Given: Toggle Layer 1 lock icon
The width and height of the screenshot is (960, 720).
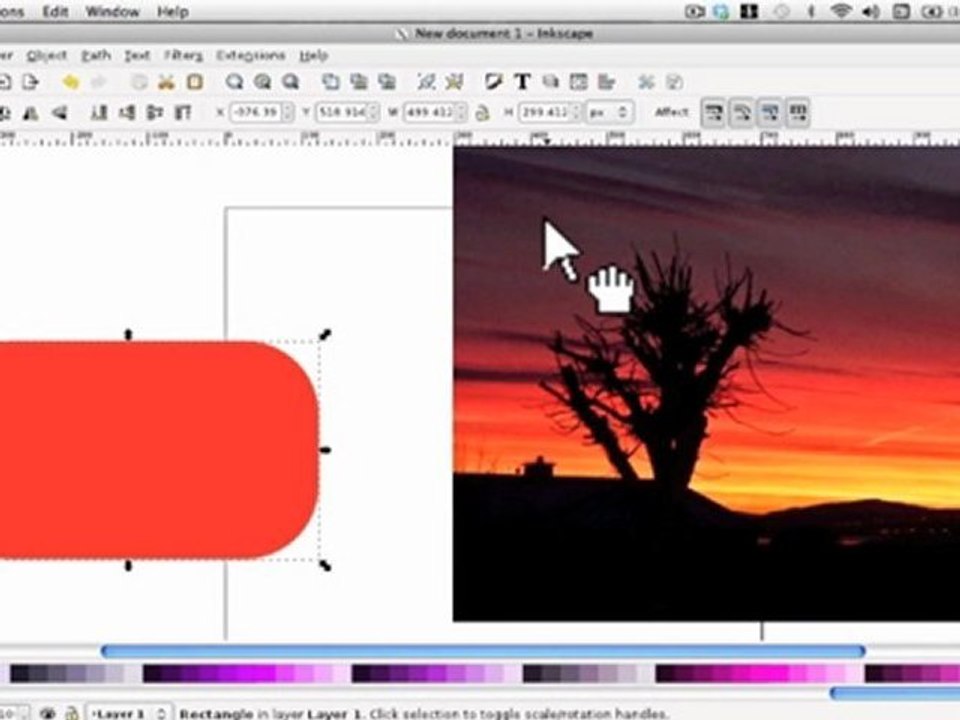Looking at the screenshot, I should 72,713.
